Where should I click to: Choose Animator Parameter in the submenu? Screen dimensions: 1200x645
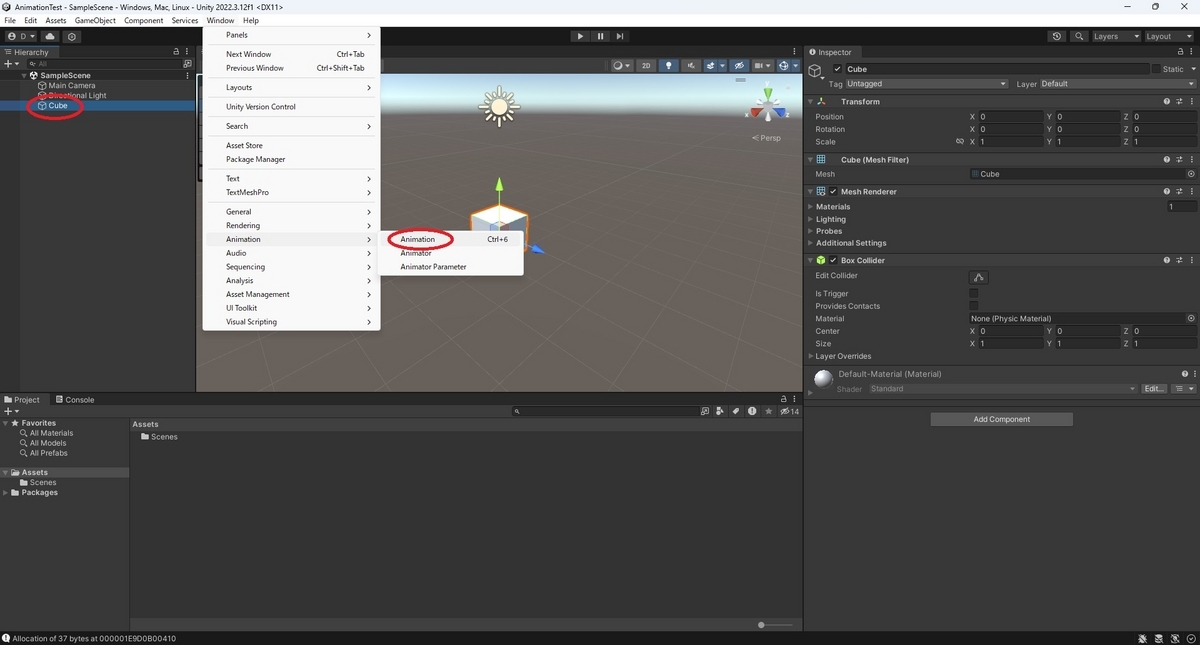tap(433, 267)
